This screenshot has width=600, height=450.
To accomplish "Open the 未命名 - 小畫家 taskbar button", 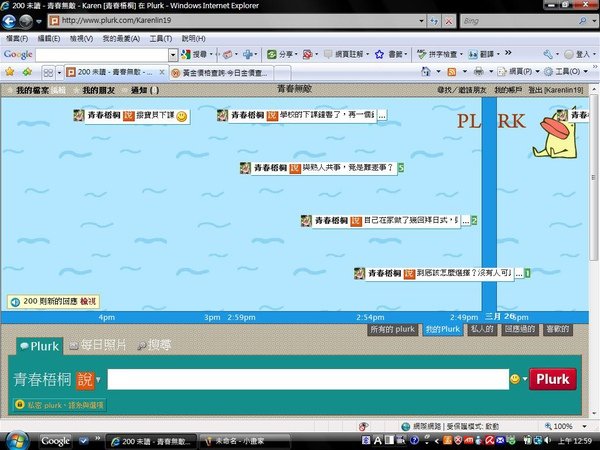I will tap(245, 441).
